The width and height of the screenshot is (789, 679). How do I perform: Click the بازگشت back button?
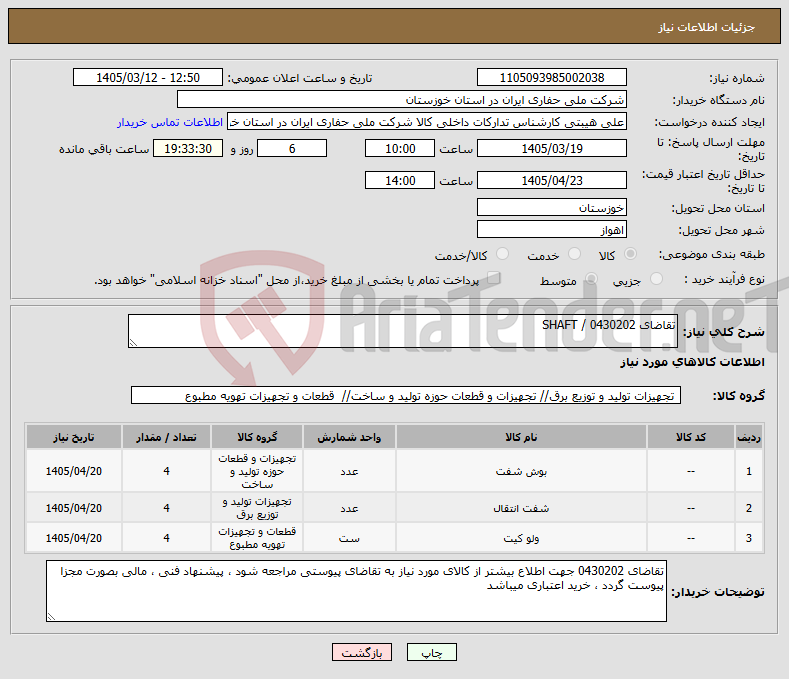362,652
